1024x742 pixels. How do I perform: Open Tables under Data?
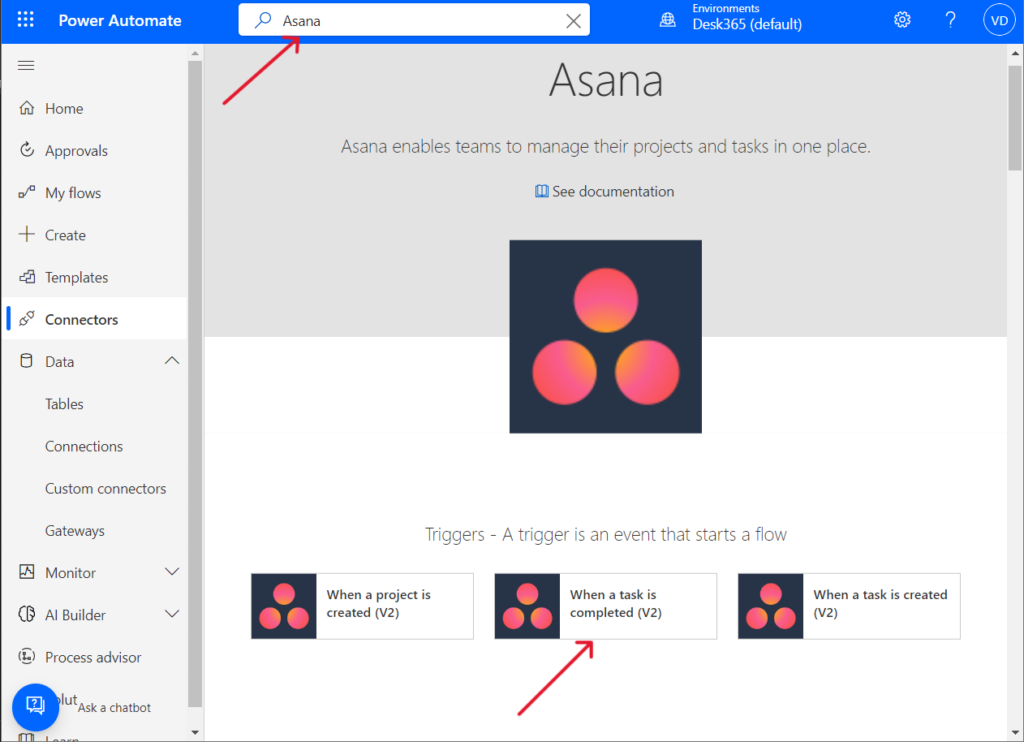[x=64, y=404]
